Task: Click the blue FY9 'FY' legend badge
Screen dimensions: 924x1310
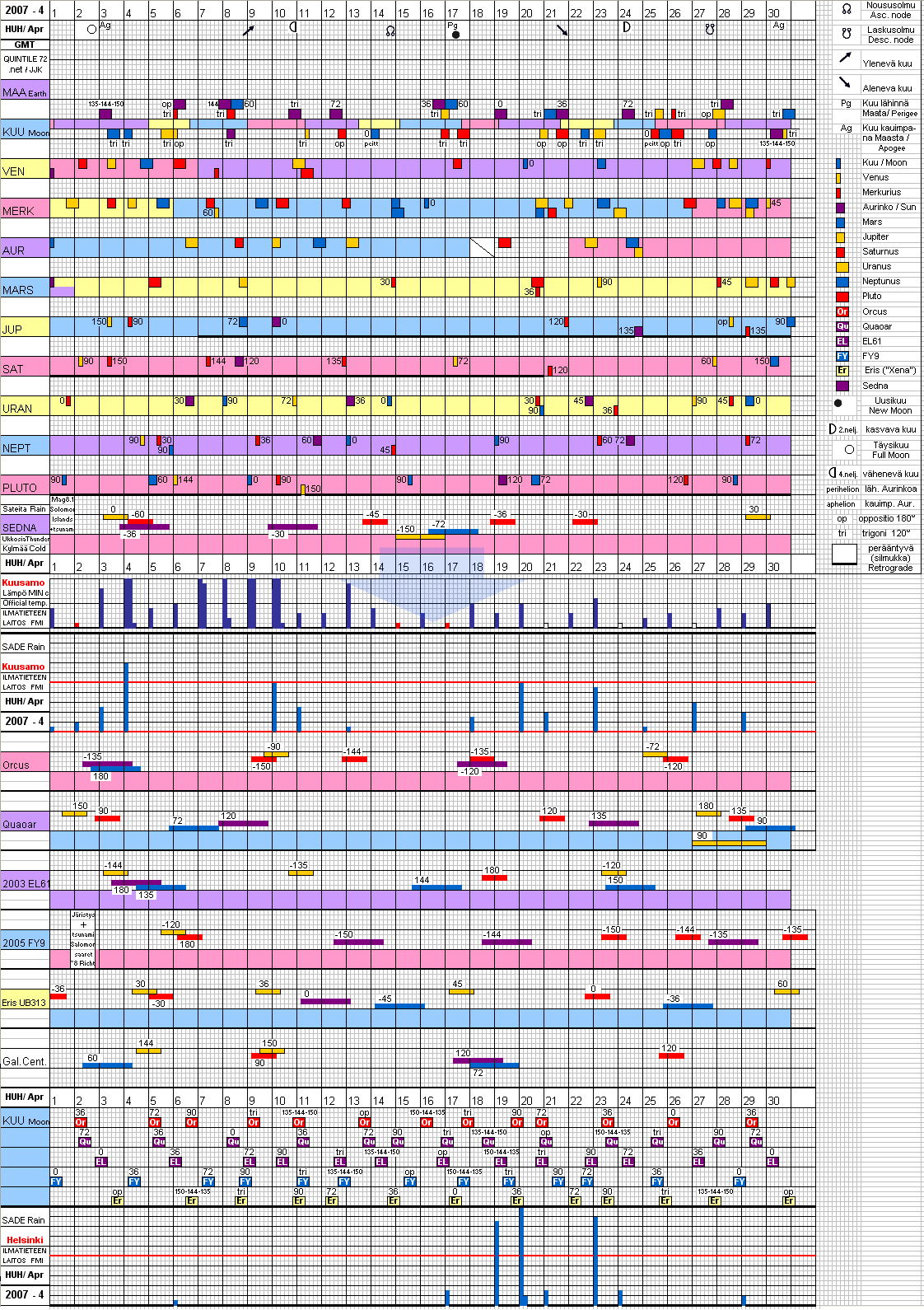Action: click(x=842, y=356)
